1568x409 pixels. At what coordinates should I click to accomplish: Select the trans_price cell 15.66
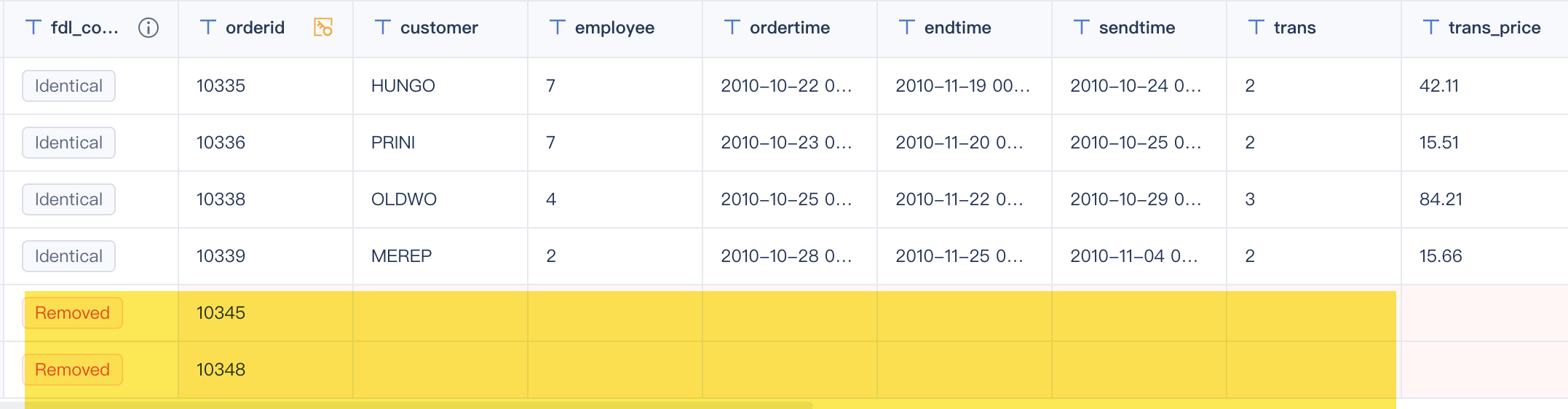[x=1441, y=256]
